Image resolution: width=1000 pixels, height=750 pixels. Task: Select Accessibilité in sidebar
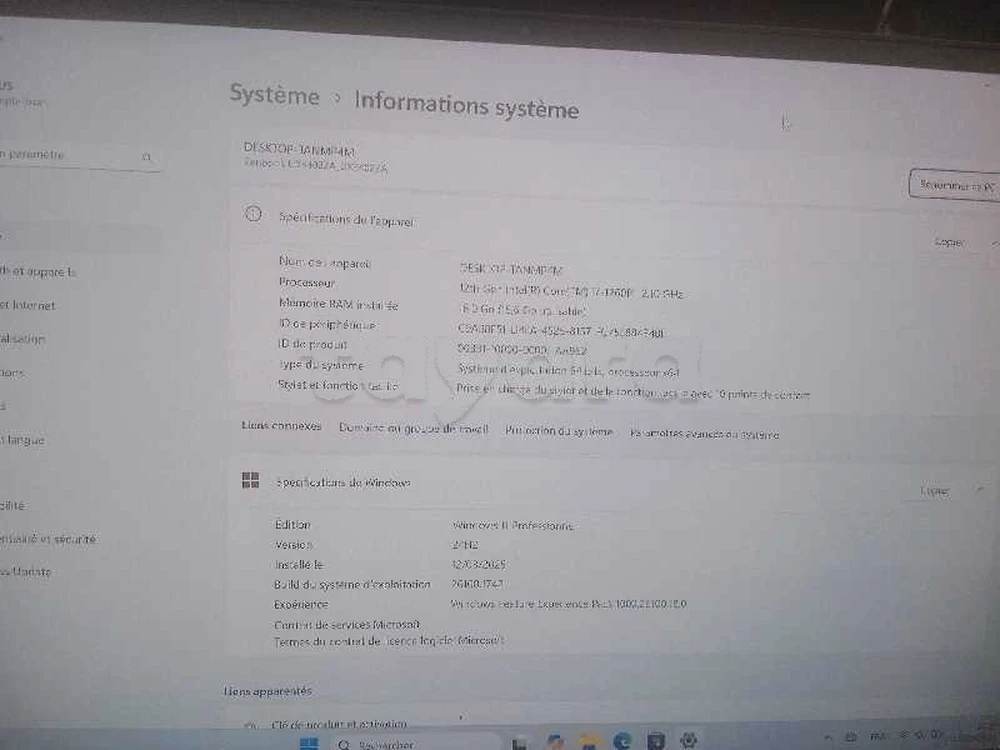12,506
